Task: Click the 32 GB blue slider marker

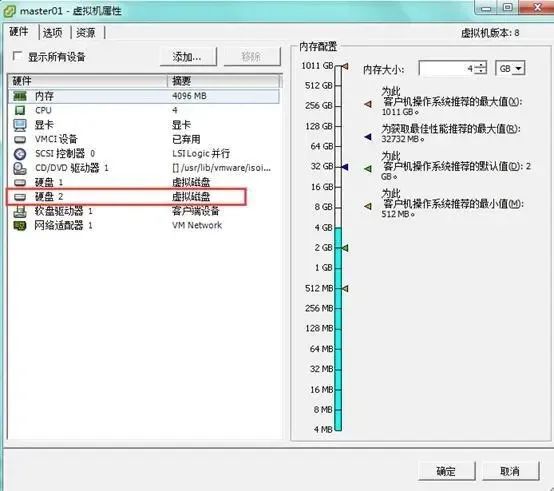Action: (345, 166)
